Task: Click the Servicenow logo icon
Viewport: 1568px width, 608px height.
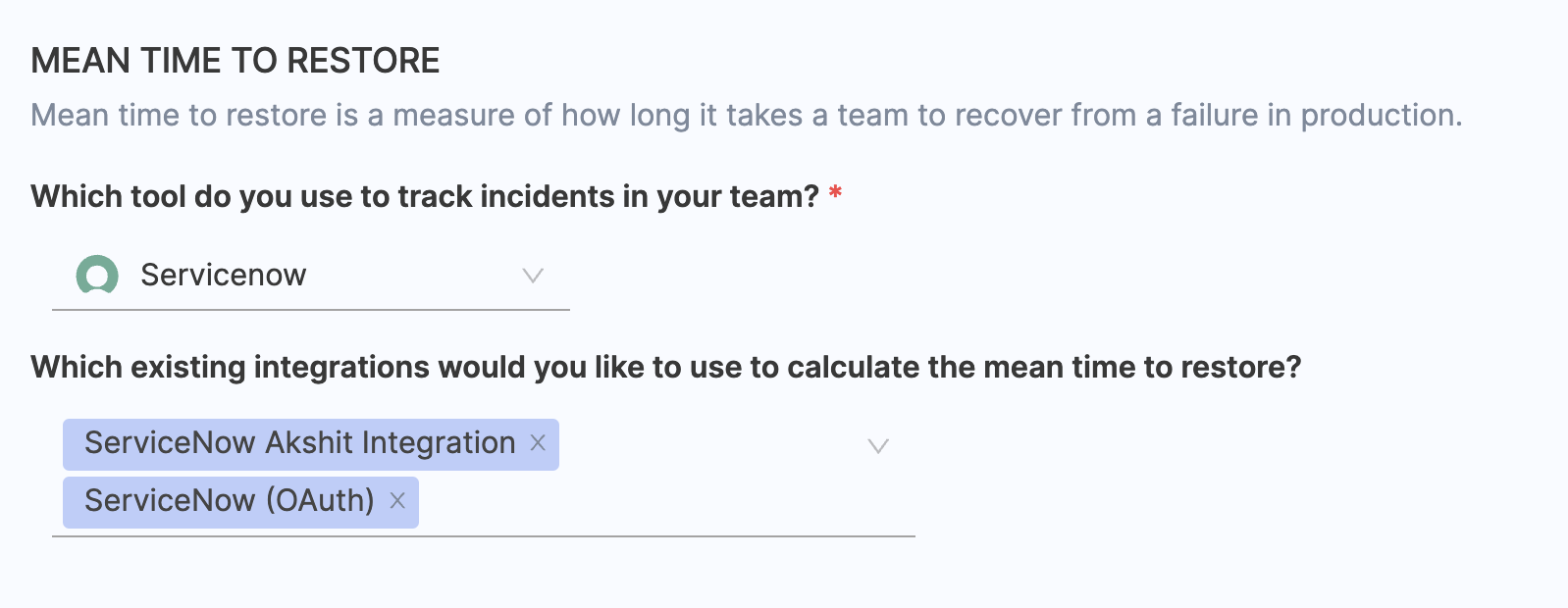Action: click(x=97, y=276)
